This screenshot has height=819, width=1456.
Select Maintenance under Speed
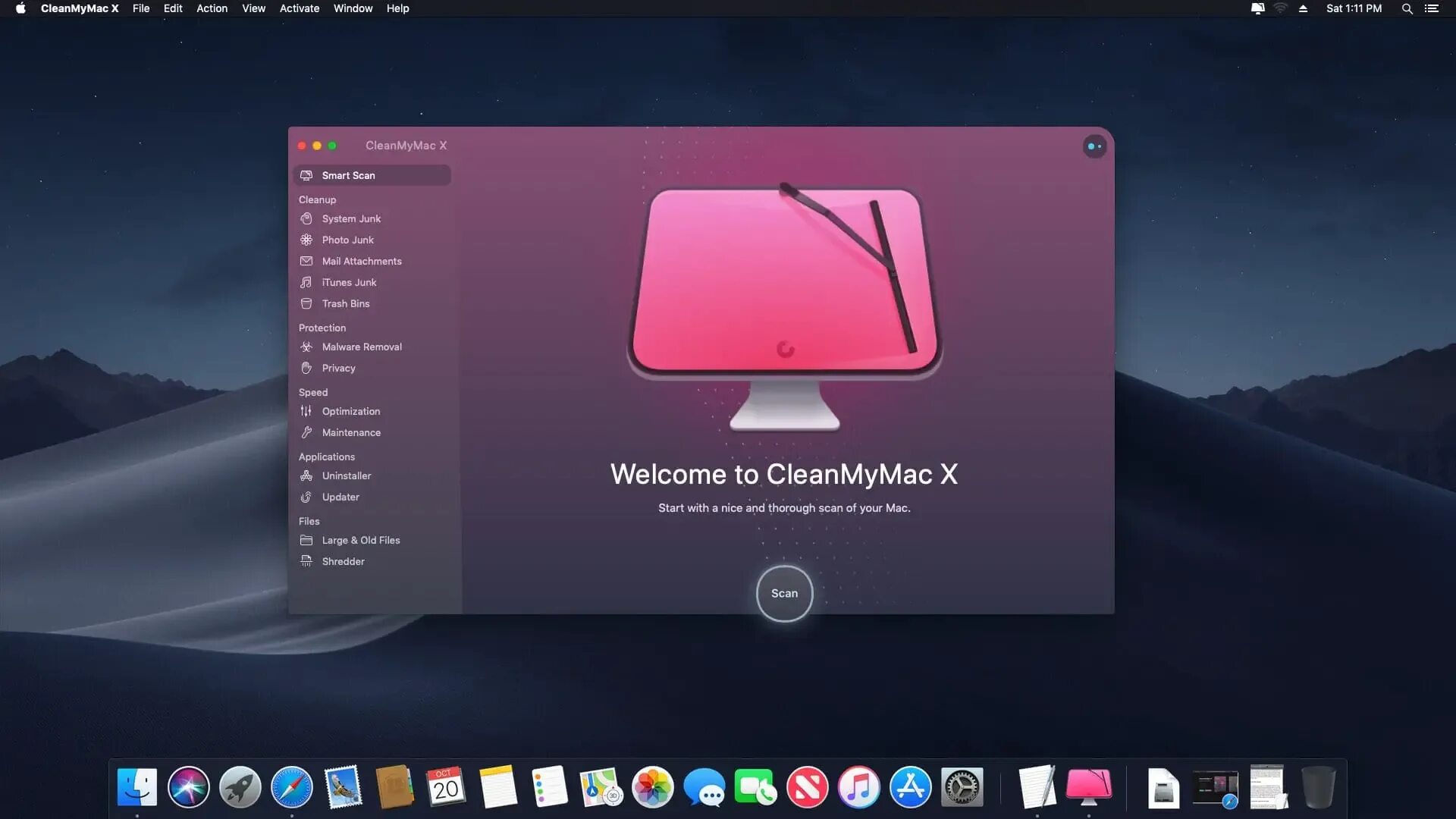coord(350,432)
